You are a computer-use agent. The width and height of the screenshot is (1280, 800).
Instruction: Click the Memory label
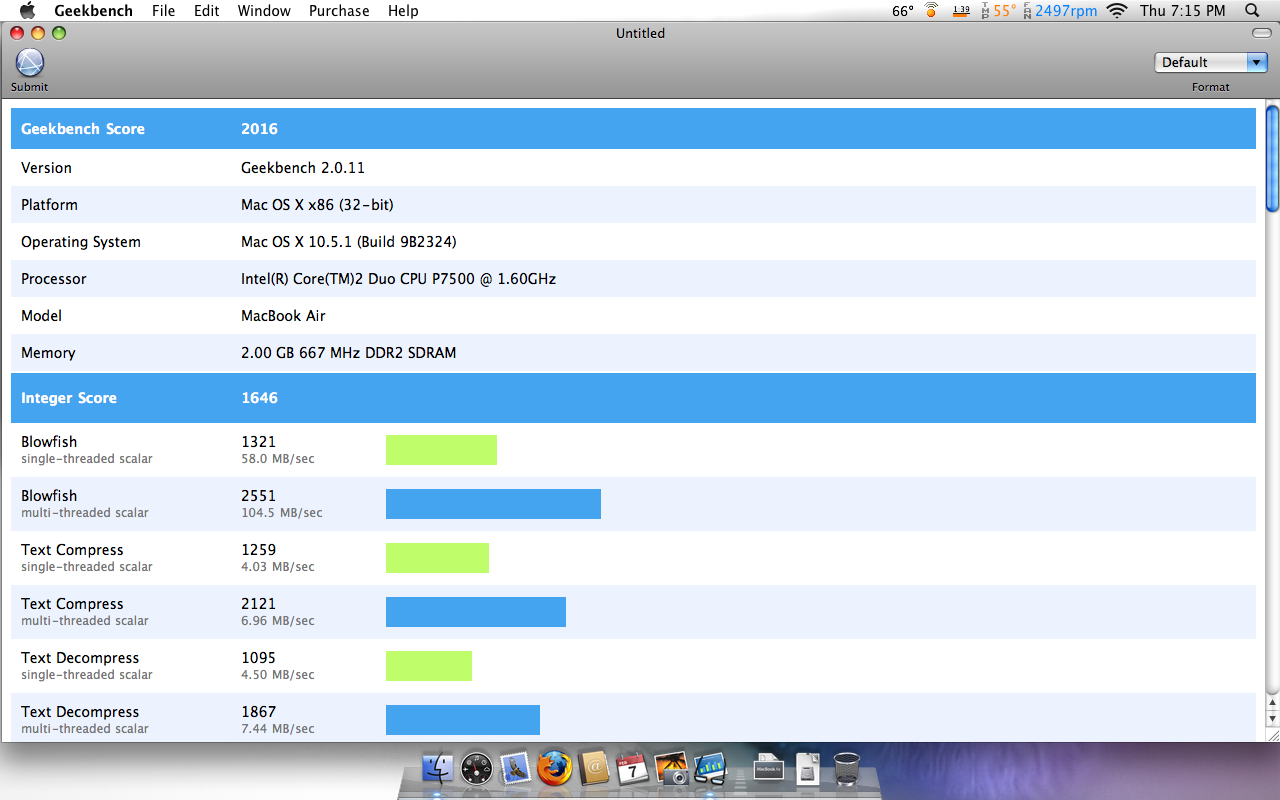(x=48, y=353)
